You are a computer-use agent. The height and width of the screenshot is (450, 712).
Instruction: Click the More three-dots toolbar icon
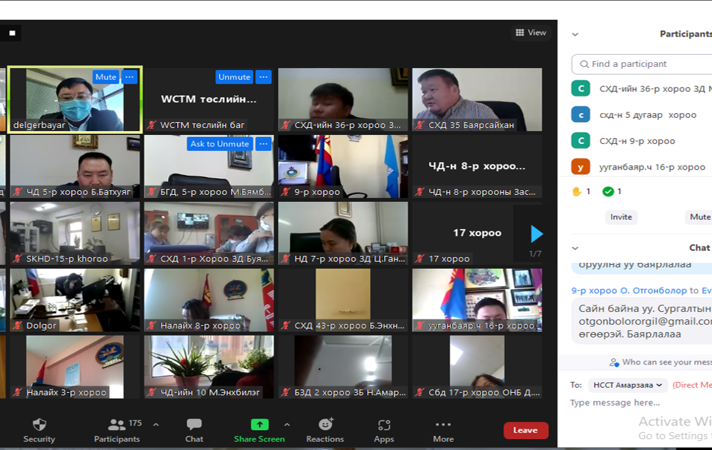point(443,425)
